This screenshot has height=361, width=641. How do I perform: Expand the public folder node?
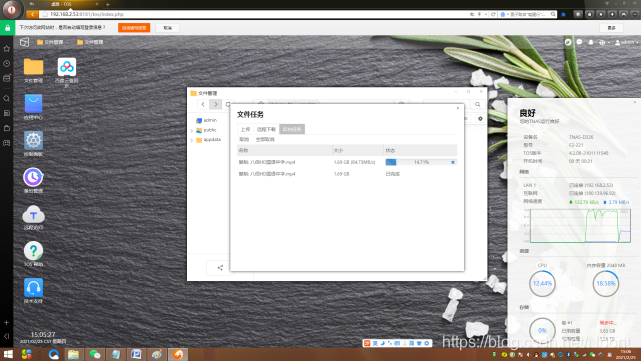[x=191, y=130]
